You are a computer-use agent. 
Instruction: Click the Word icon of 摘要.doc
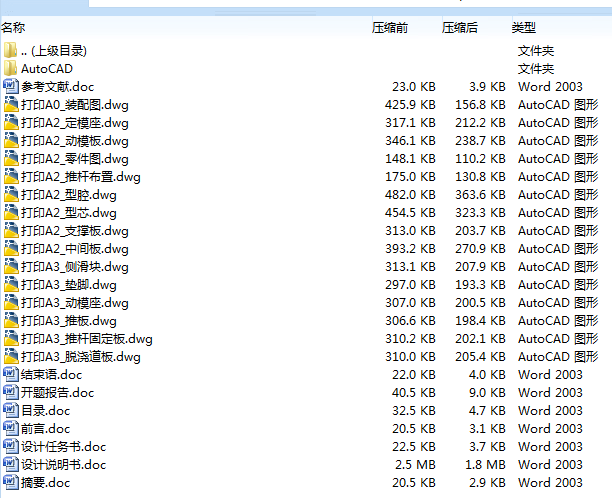point(11,482)
